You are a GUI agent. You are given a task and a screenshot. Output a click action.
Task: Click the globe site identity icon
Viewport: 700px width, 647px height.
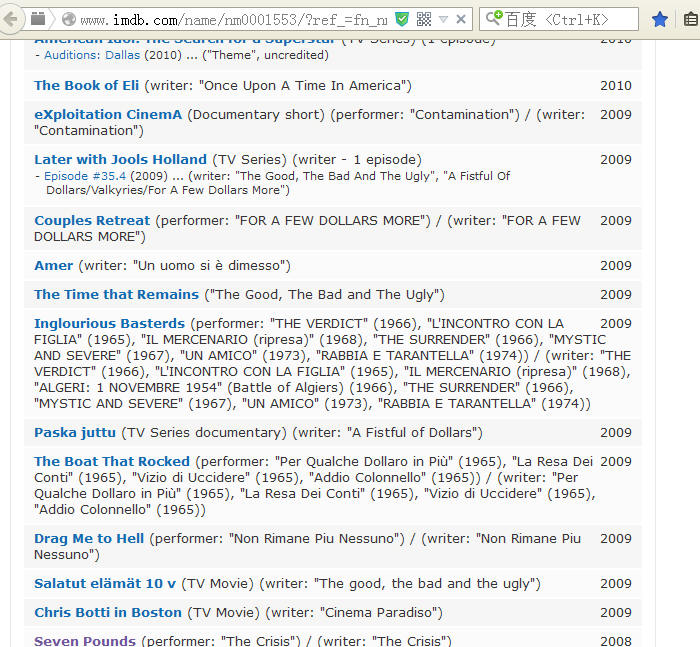click(x=69, y=19)
